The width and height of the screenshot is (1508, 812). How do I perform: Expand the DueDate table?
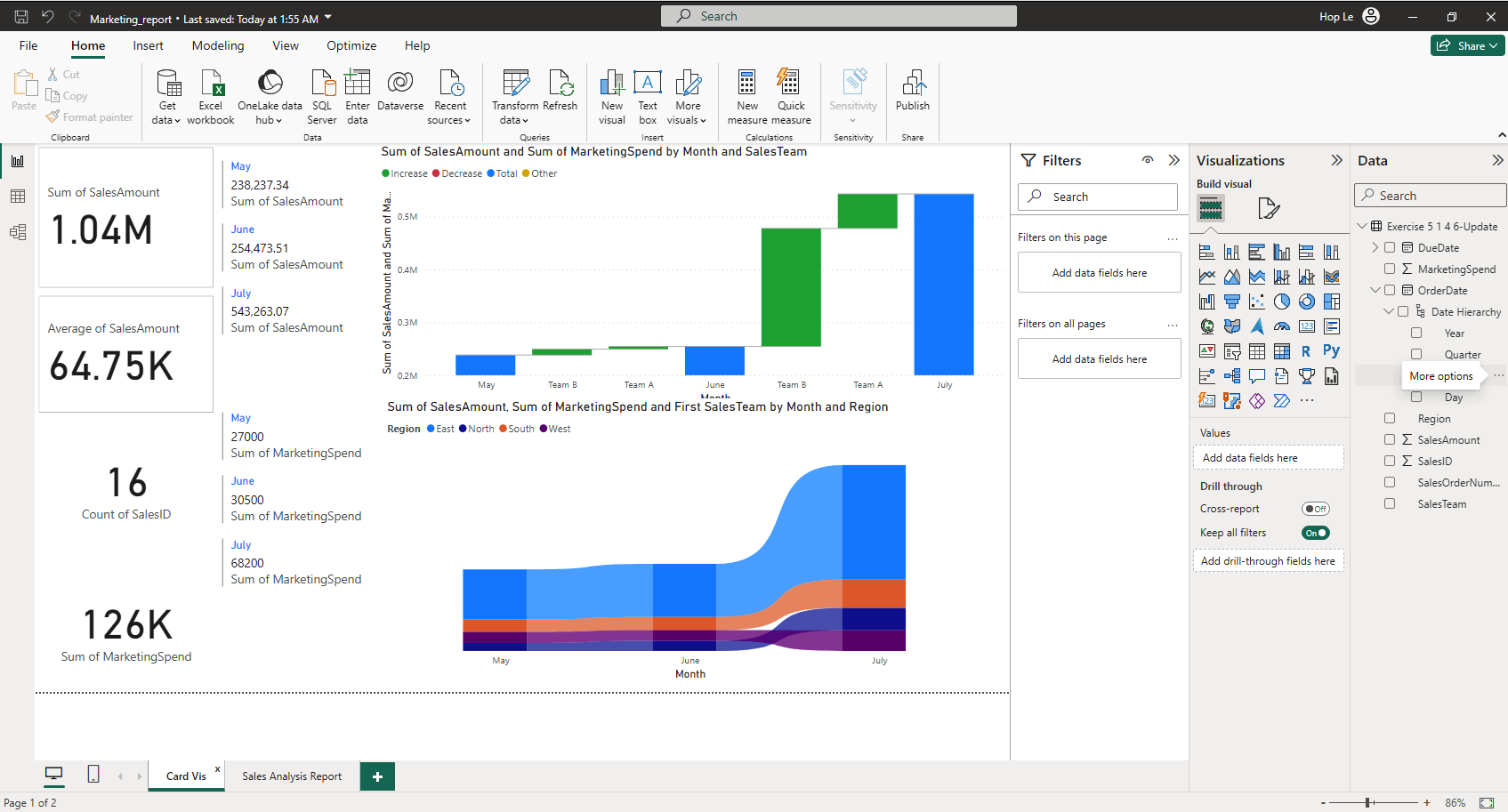[1376, 247]
